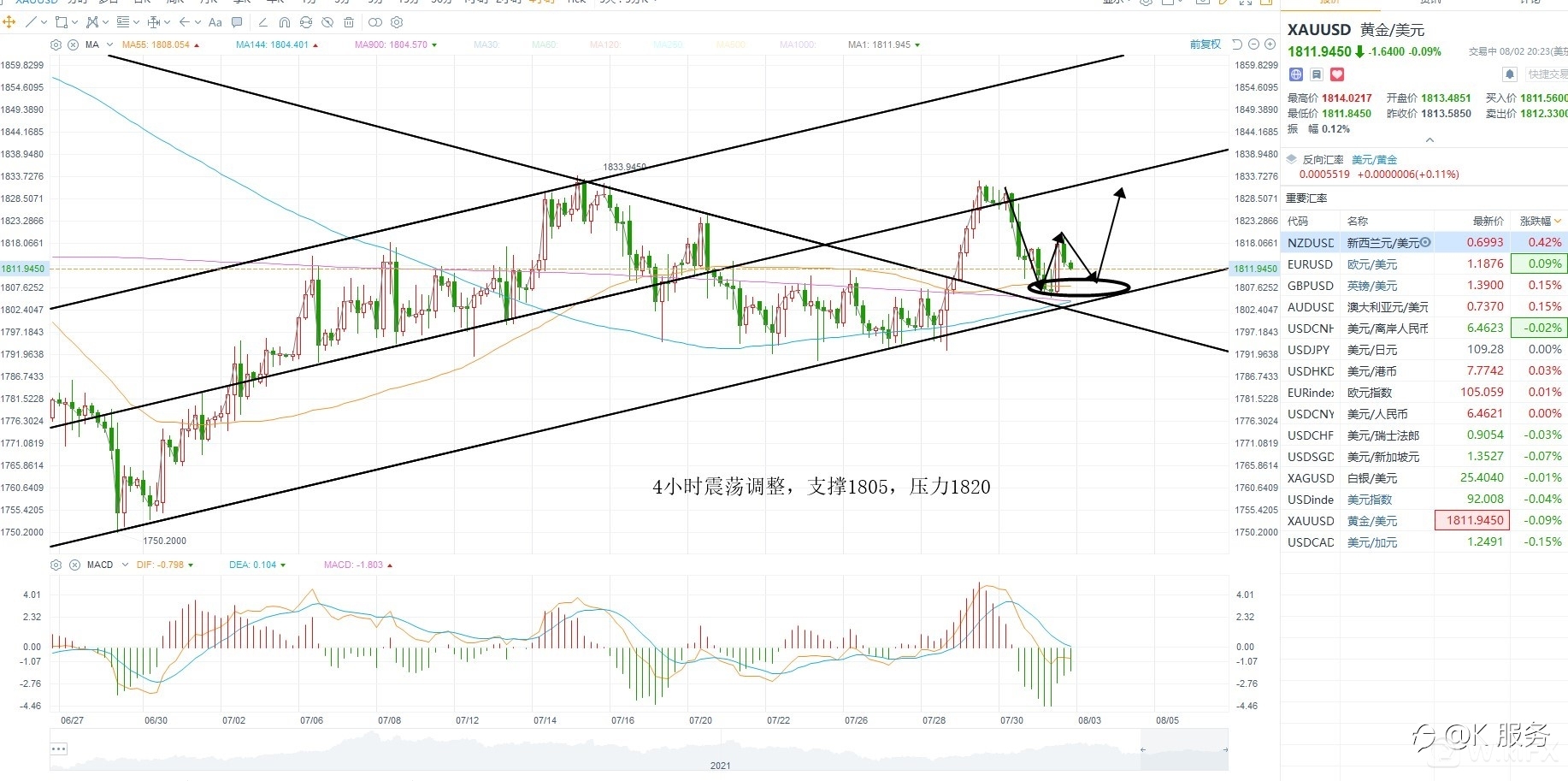Click the reverse rate layers icon
Image resolution: width=1568 pixels, height=781 pixels.
(x=1292, y=160)
